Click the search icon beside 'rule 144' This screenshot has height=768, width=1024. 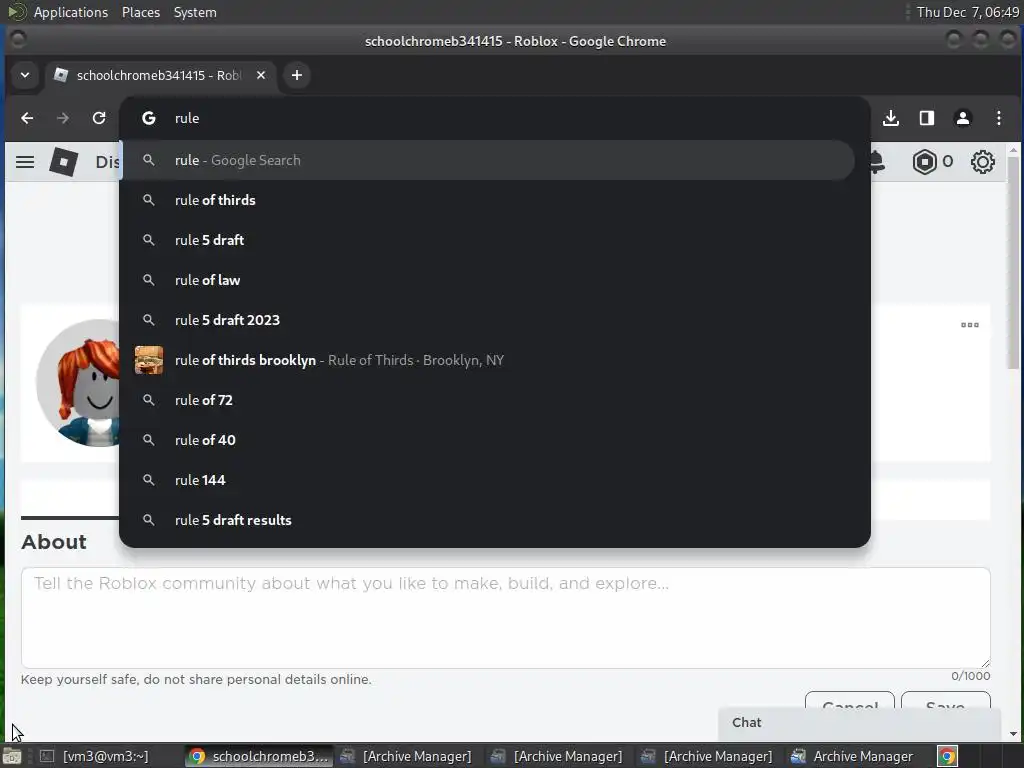(x=149, y=480)
